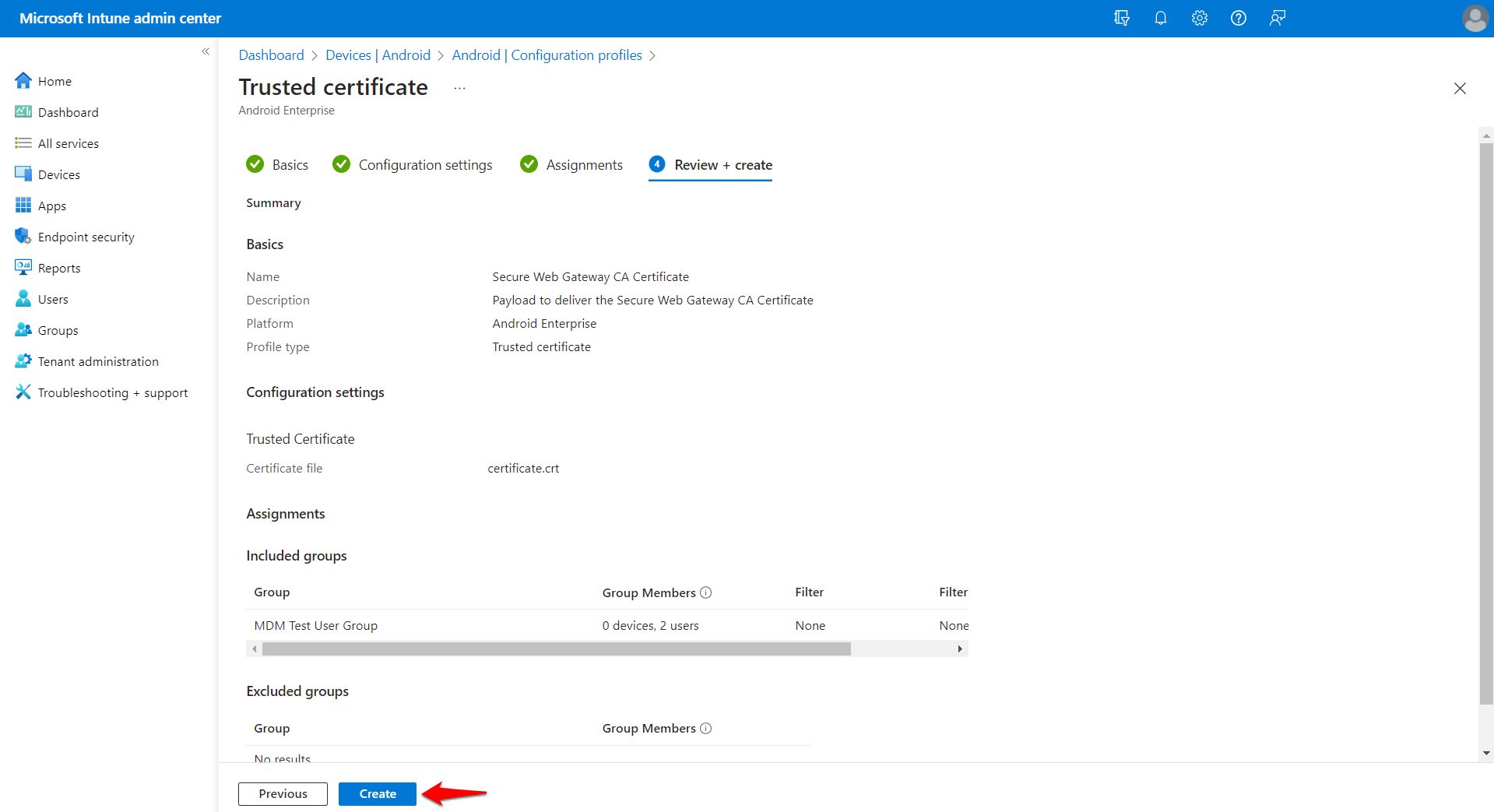1494x812 pixels.
Task: Show info for included Group Members
Action: click(706, 592)
